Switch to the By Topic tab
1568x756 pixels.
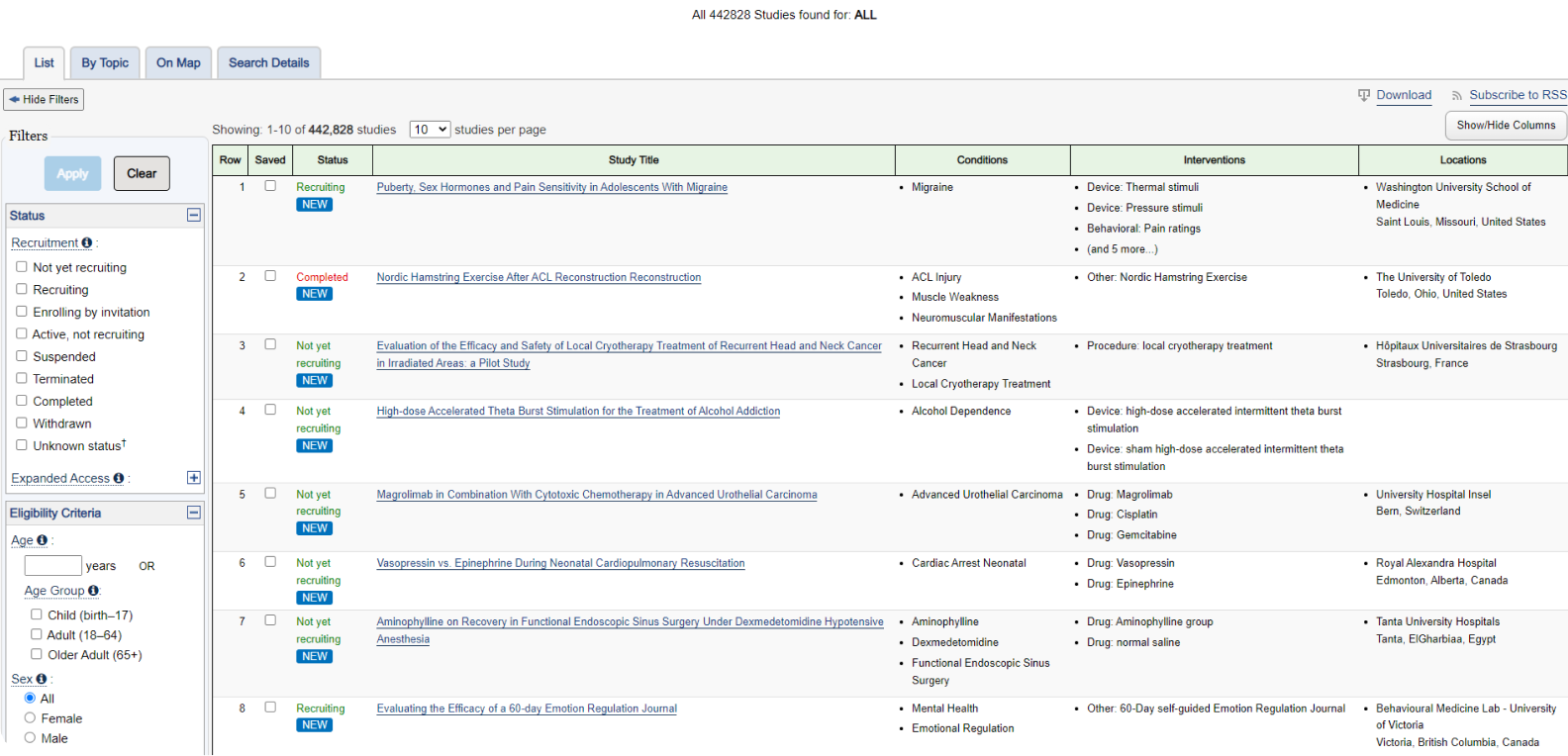(x=105, y=62)
